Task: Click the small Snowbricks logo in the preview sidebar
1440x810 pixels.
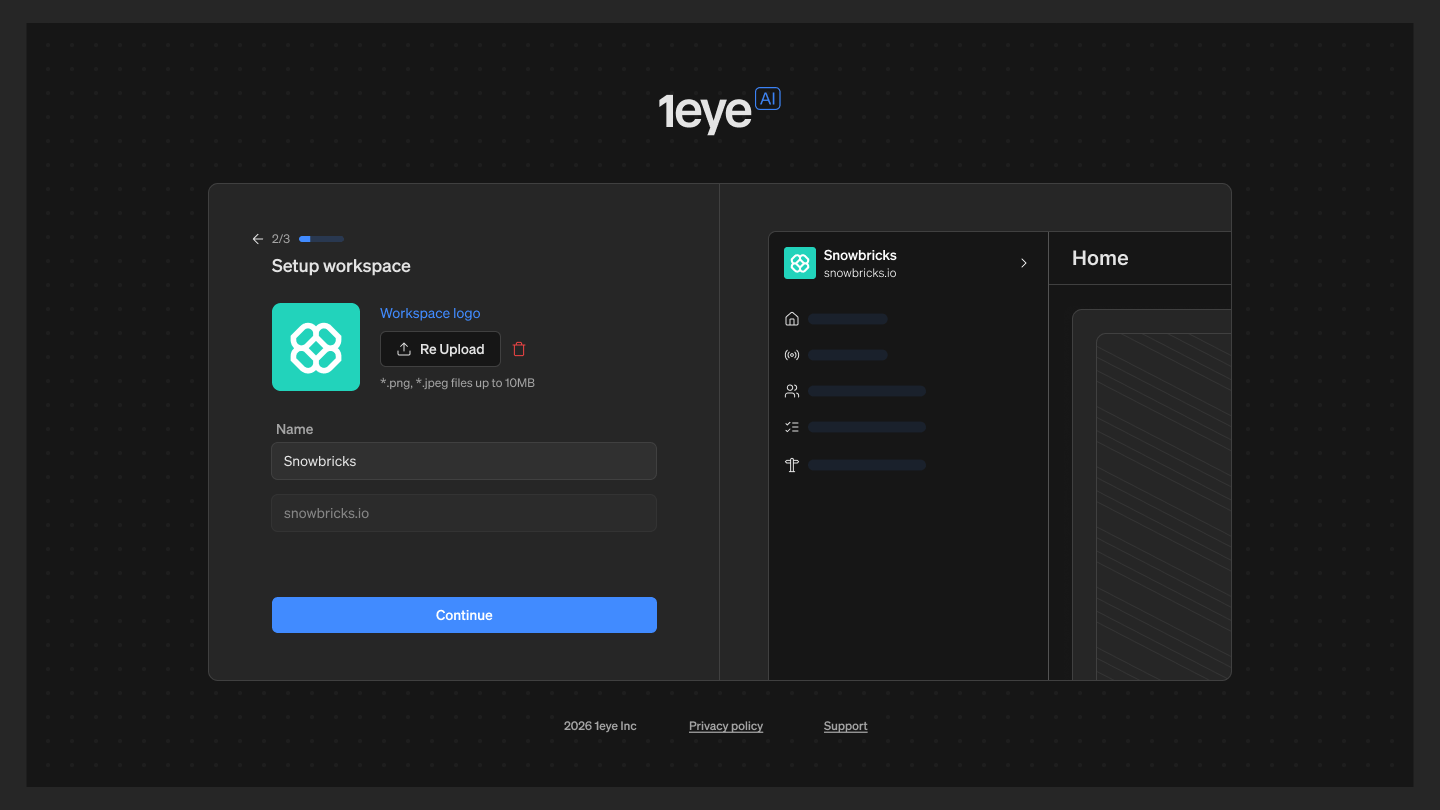Action: click(800, 263)
